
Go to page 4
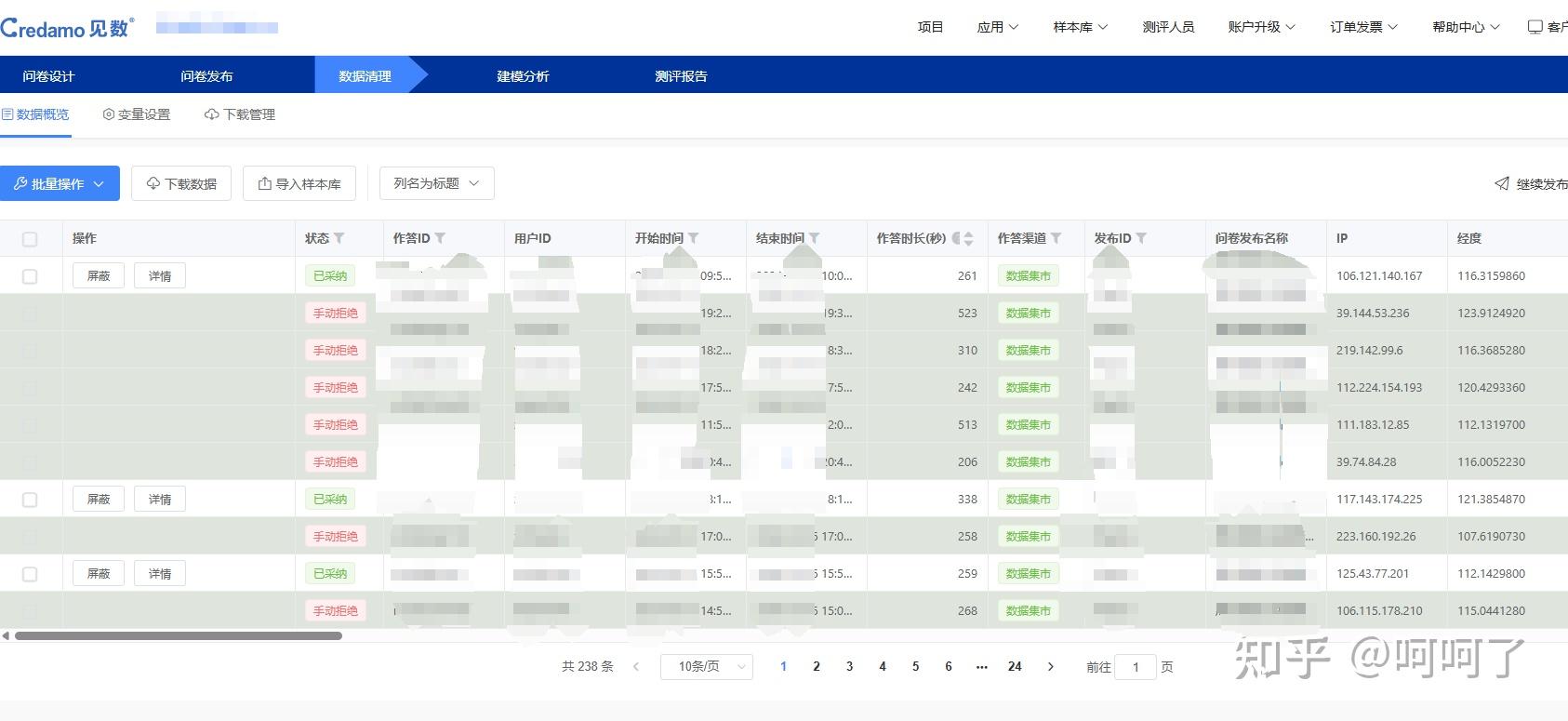pyautogui.click(x=883, y=666)
